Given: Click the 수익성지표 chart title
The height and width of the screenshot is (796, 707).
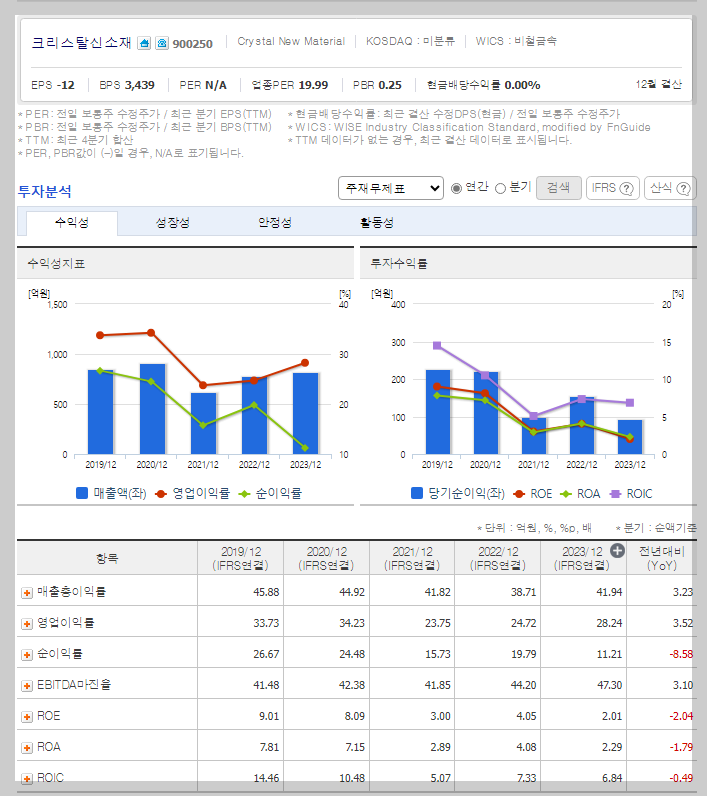Looking at the screenshot, I should (56, 263).
